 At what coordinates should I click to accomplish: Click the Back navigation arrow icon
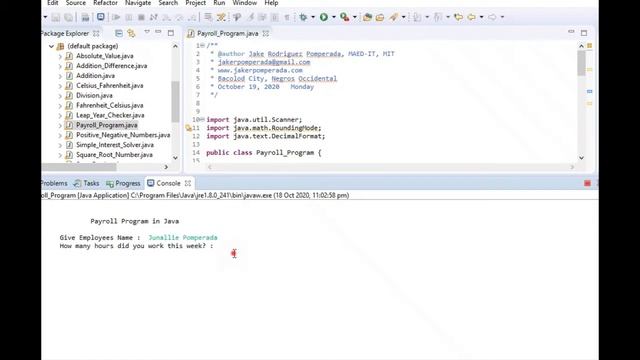coord(471,17)
